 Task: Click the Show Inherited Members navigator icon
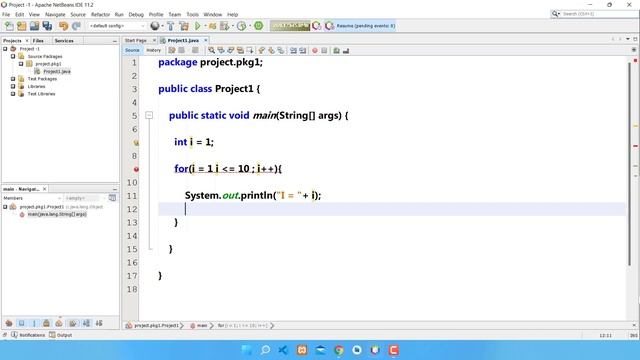pyautogui.click(x=9, y=323)
